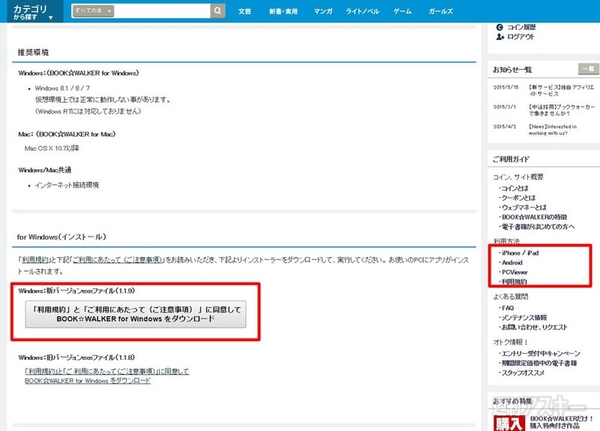
Task: Download old version 1.1.8 link
Action: click(107, 376)
